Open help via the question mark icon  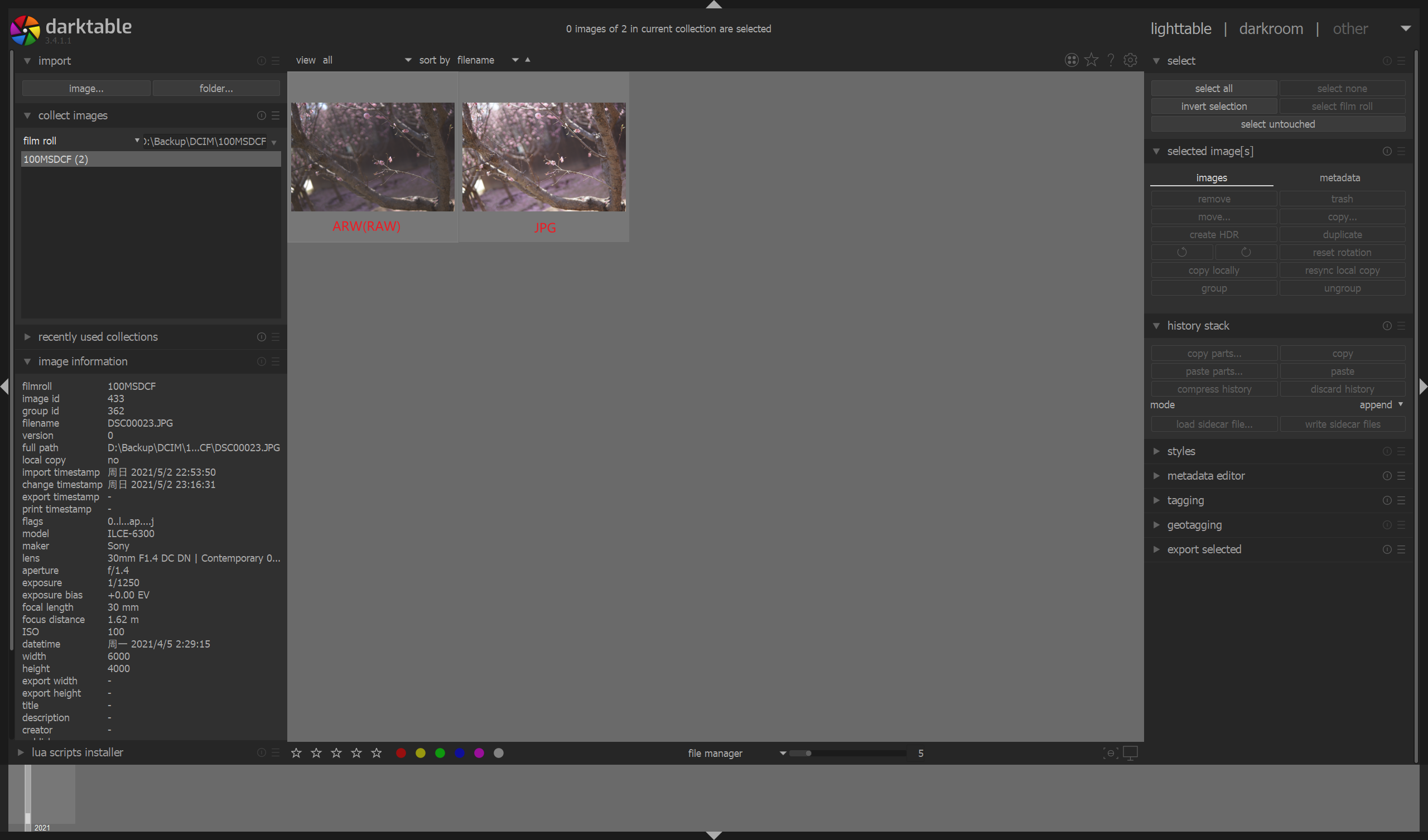coord(1111,60)
